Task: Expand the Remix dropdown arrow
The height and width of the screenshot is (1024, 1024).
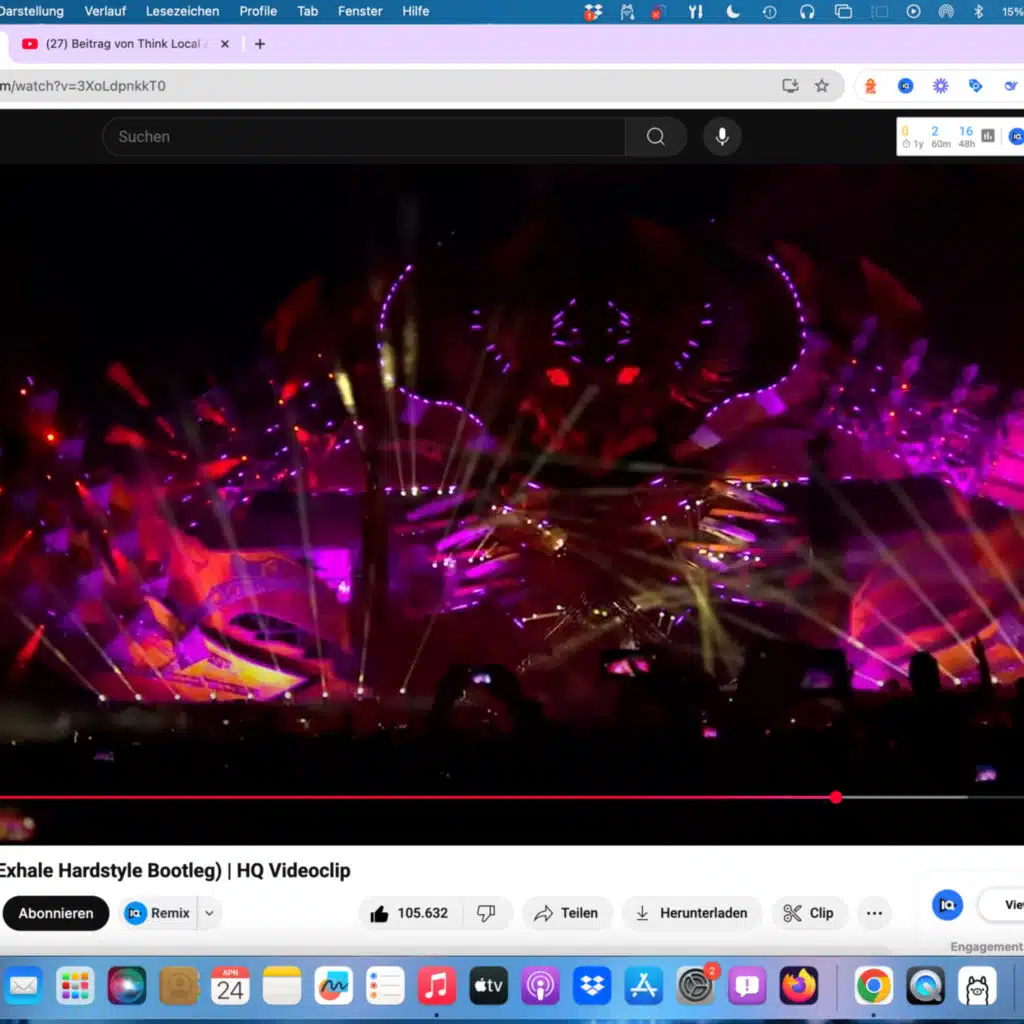Action: 209,913
